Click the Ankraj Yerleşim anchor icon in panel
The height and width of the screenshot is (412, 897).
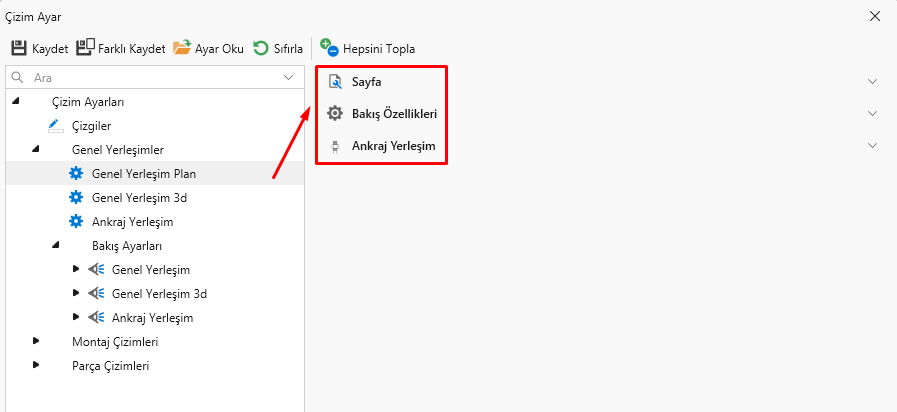pos(335,146)
